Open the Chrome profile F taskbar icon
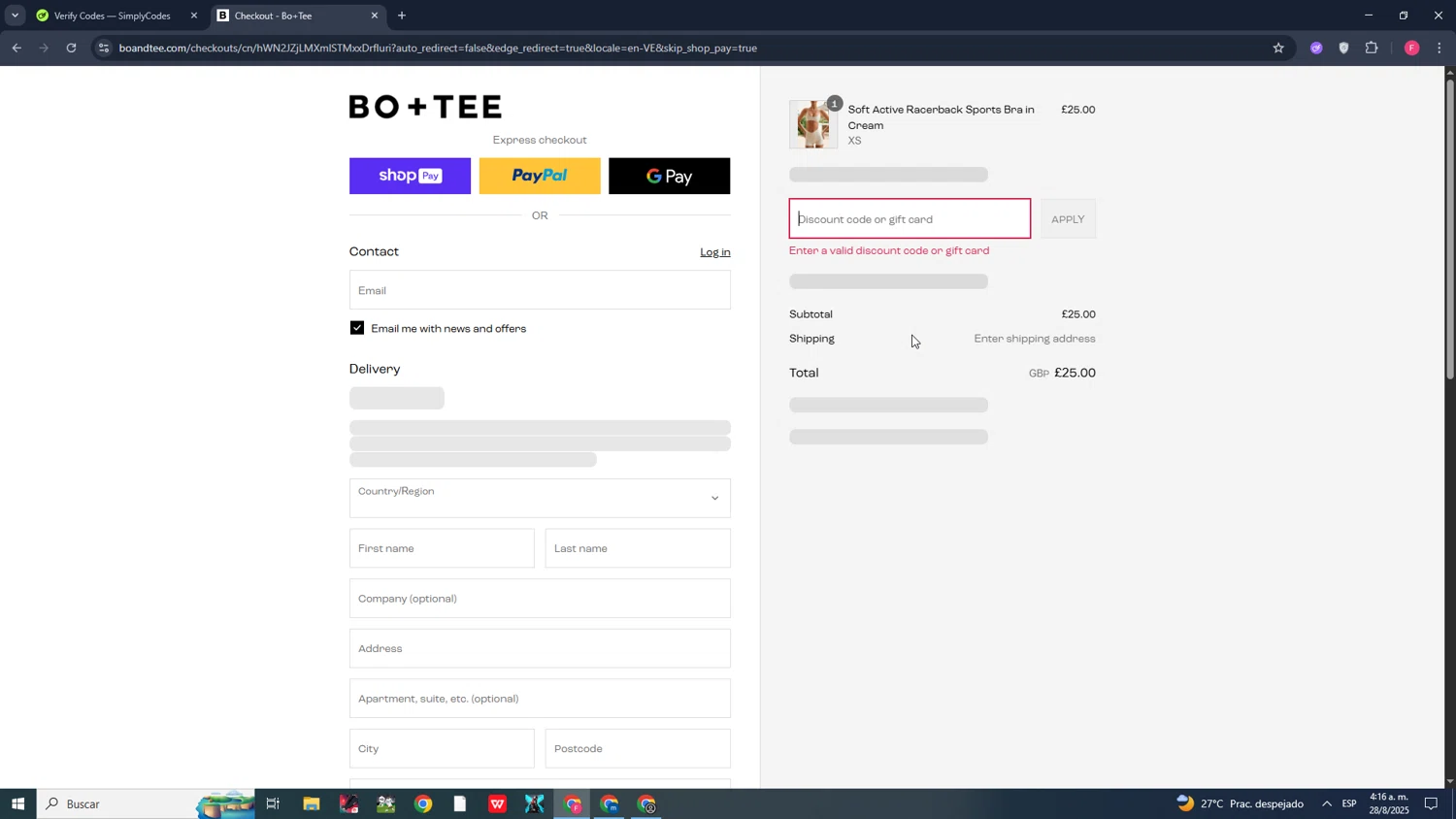The image size is (1456, 819). click(x=573, y=804)
